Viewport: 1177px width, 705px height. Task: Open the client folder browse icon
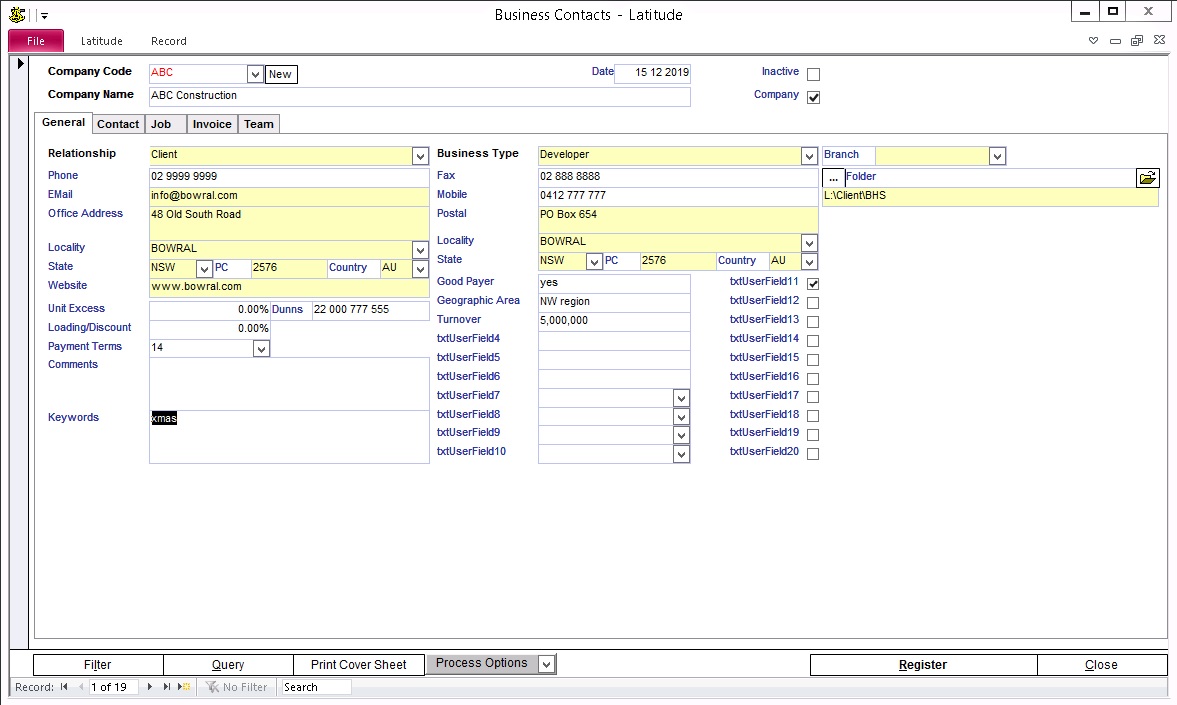point(1147,177)
